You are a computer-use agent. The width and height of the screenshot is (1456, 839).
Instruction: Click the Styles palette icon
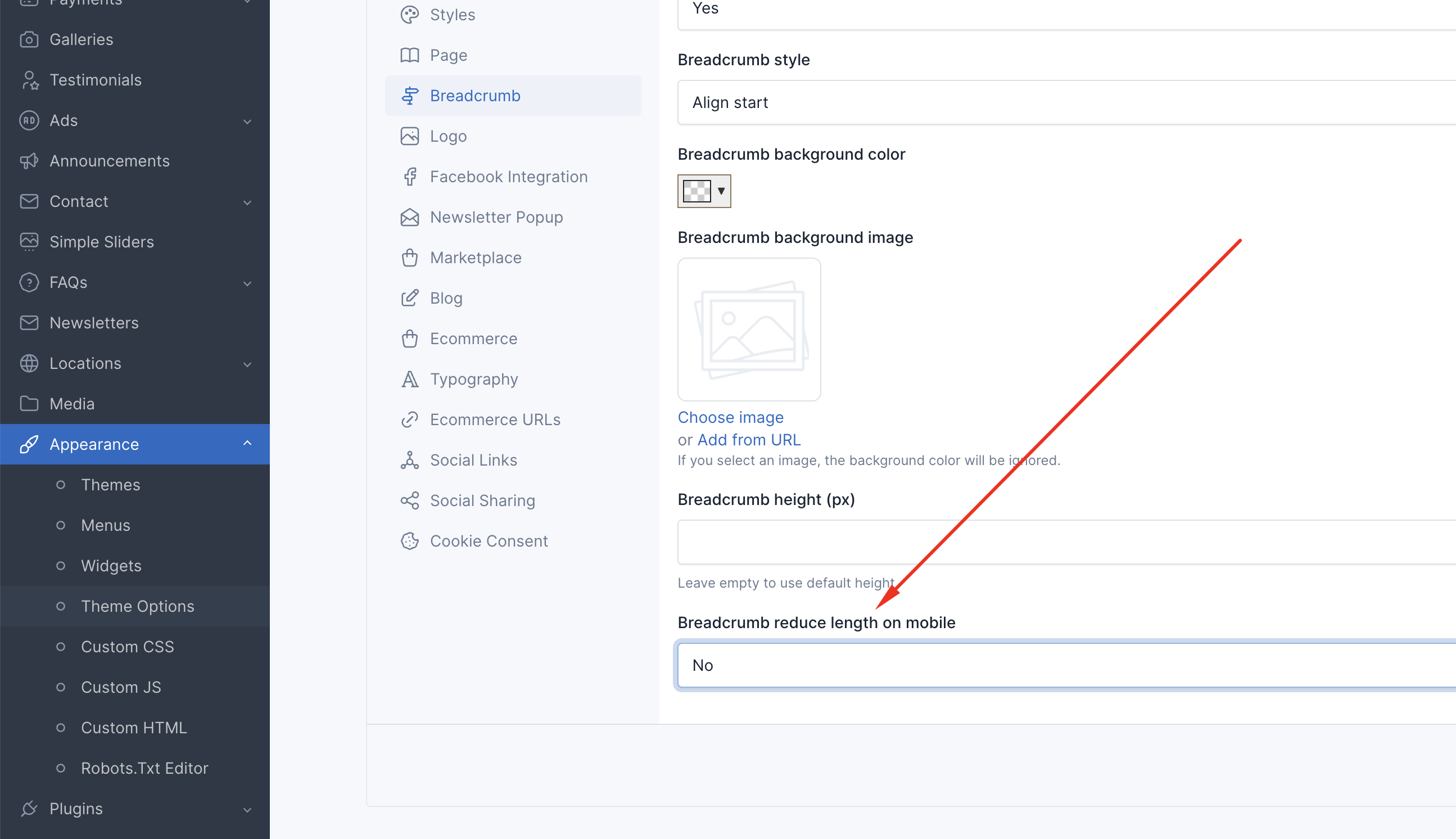pyautogui.click(x=409, y=15)
